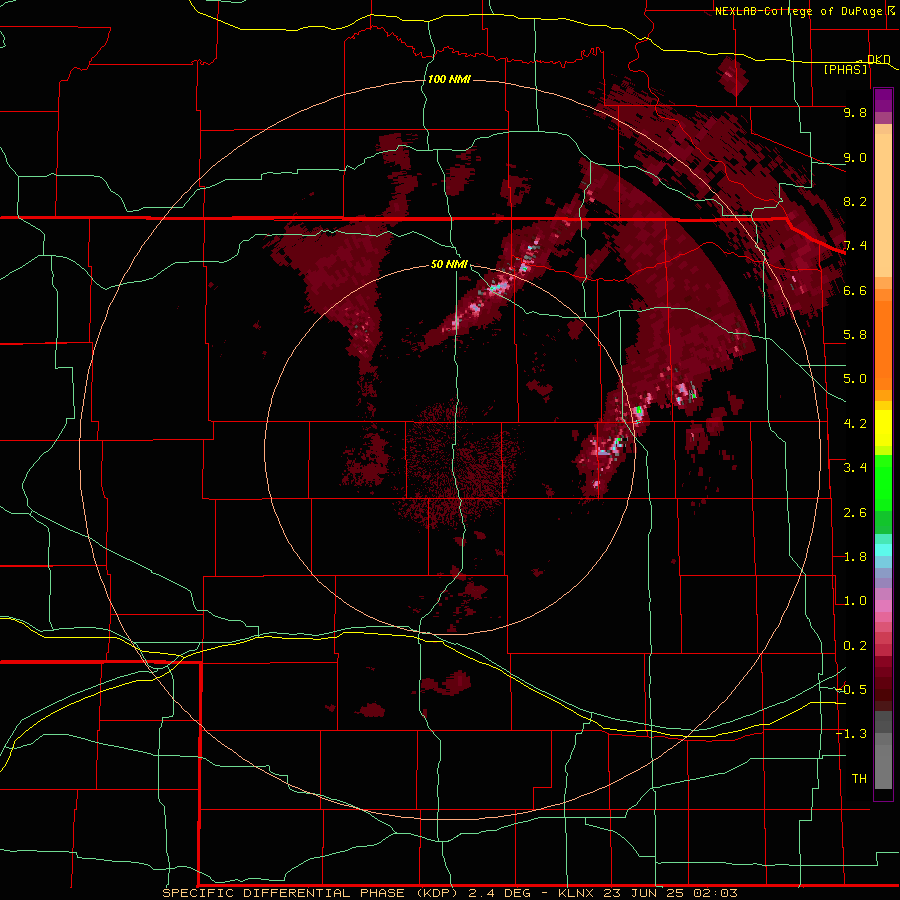900x900 pixels.
Task: Click the Specific Differential Phase (KDP) title text
Action: coord(311,893)
